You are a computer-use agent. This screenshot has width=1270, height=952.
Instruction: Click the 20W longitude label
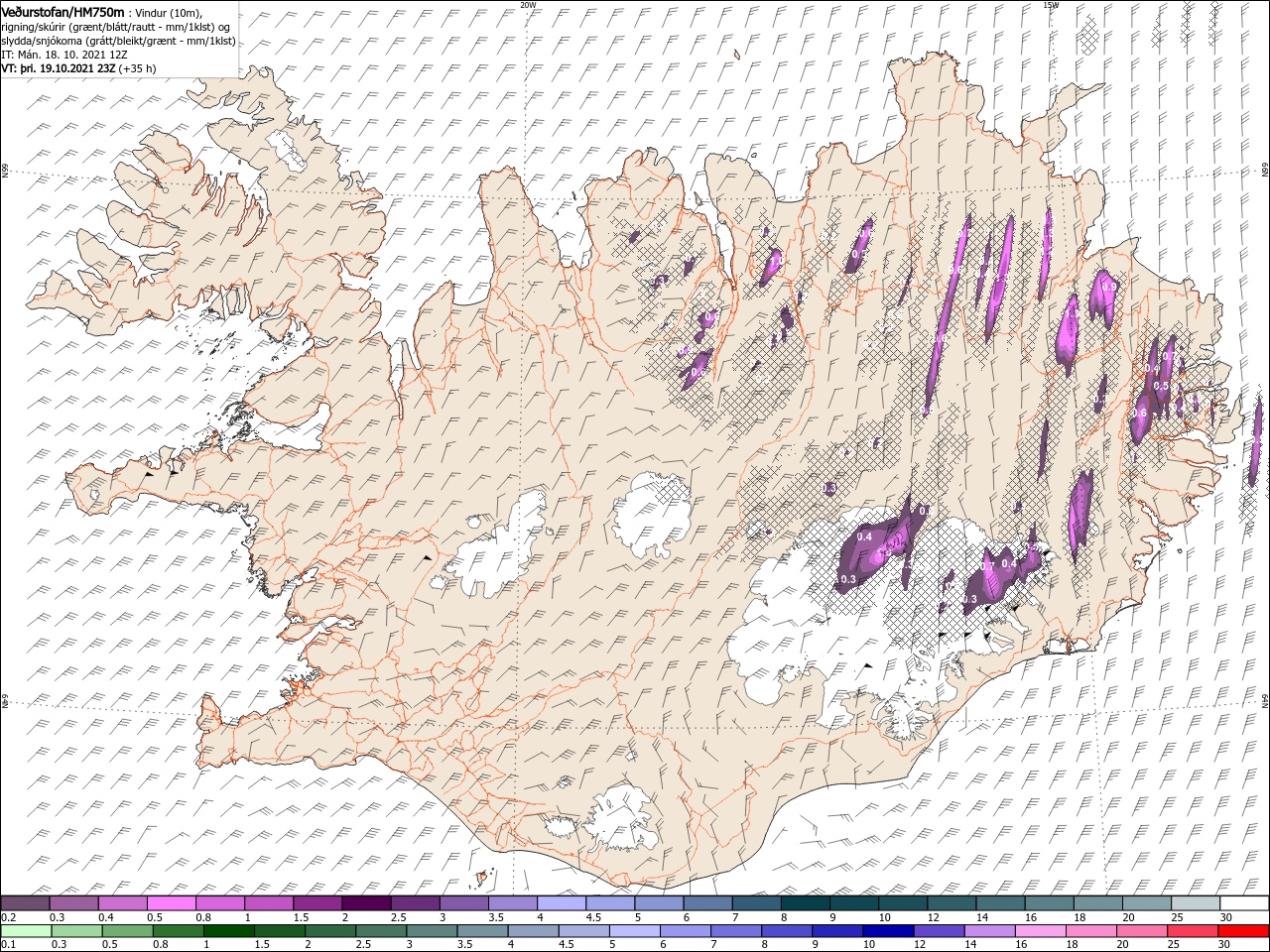click(528, 5)
